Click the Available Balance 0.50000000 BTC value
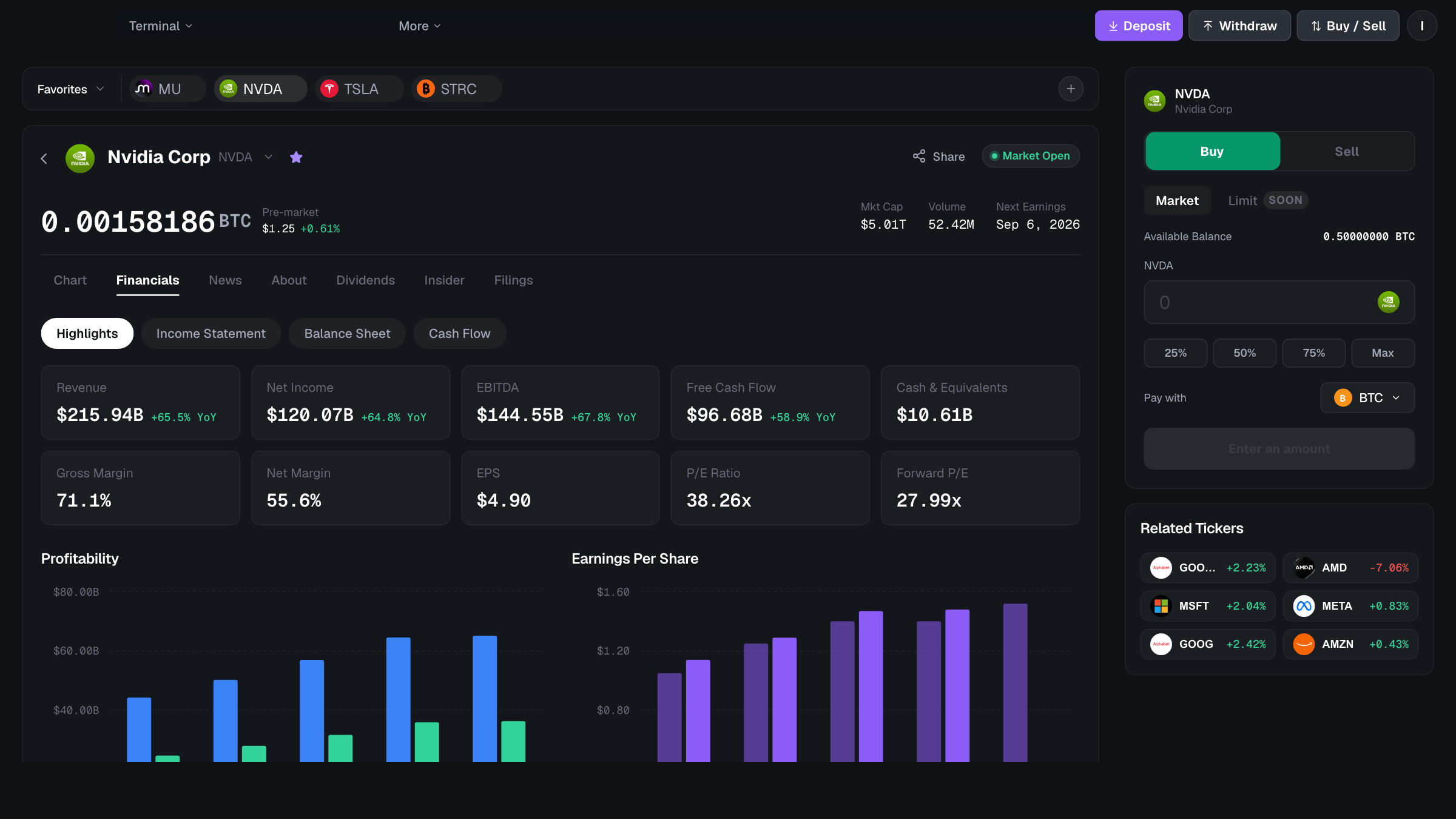Image resolution: width=1456 pixels, height=819 pixels. [x=1369, y=237]
